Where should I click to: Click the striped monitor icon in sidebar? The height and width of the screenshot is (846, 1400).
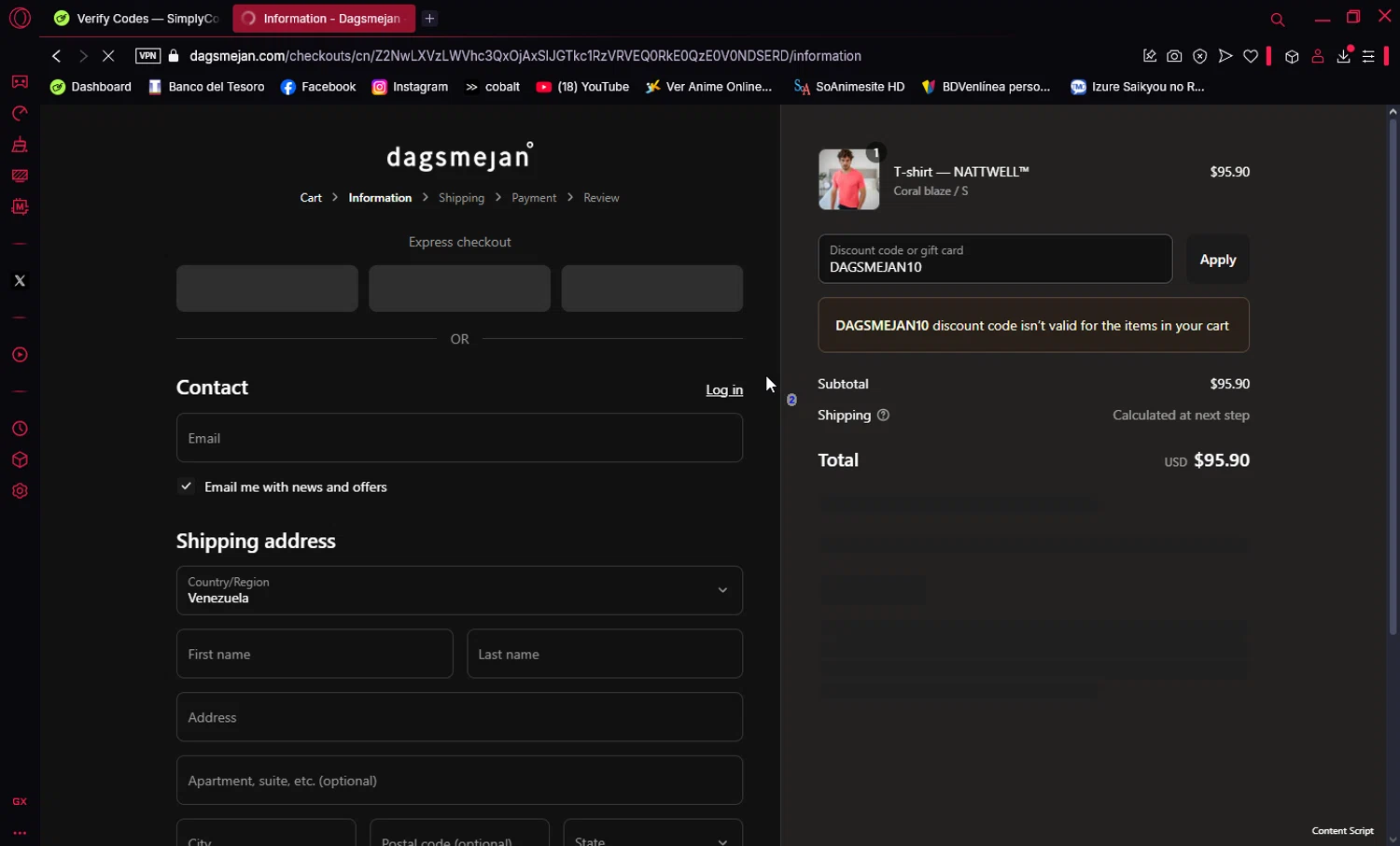pos(20,176)
